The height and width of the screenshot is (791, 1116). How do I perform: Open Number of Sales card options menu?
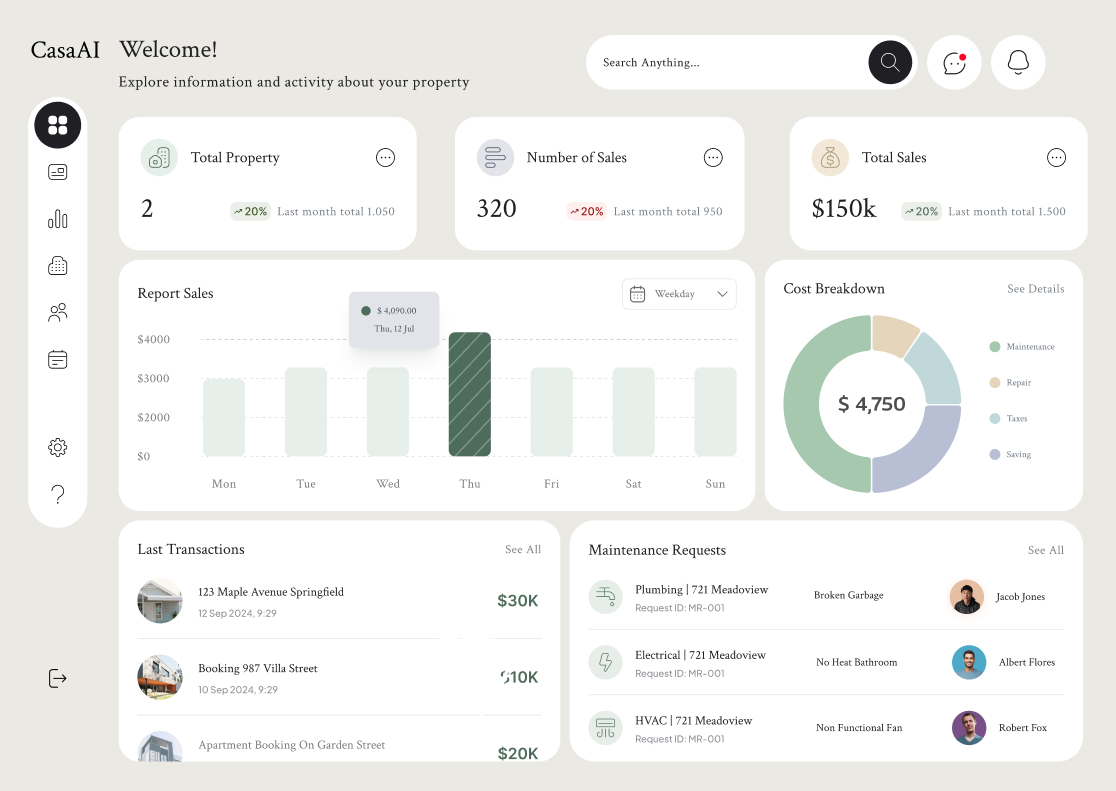pos(713,157)
